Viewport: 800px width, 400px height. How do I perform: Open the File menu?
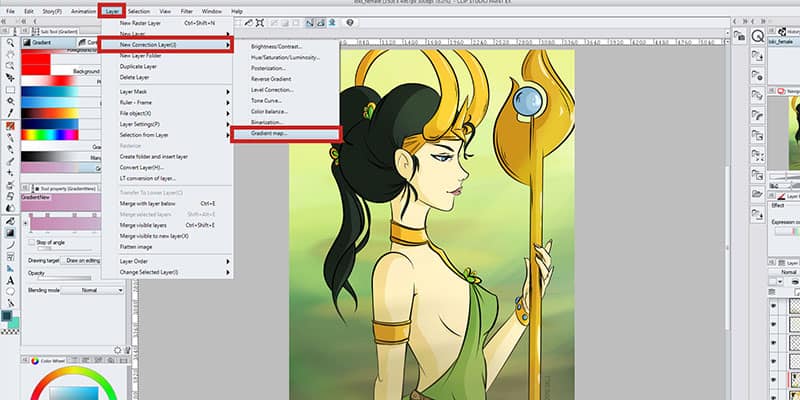10,11
